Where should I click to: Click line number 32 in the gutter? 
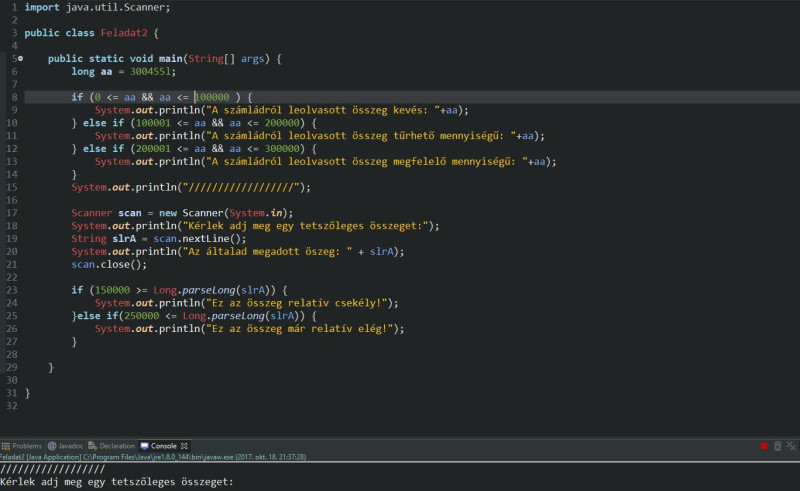click(x=11, y=406)
